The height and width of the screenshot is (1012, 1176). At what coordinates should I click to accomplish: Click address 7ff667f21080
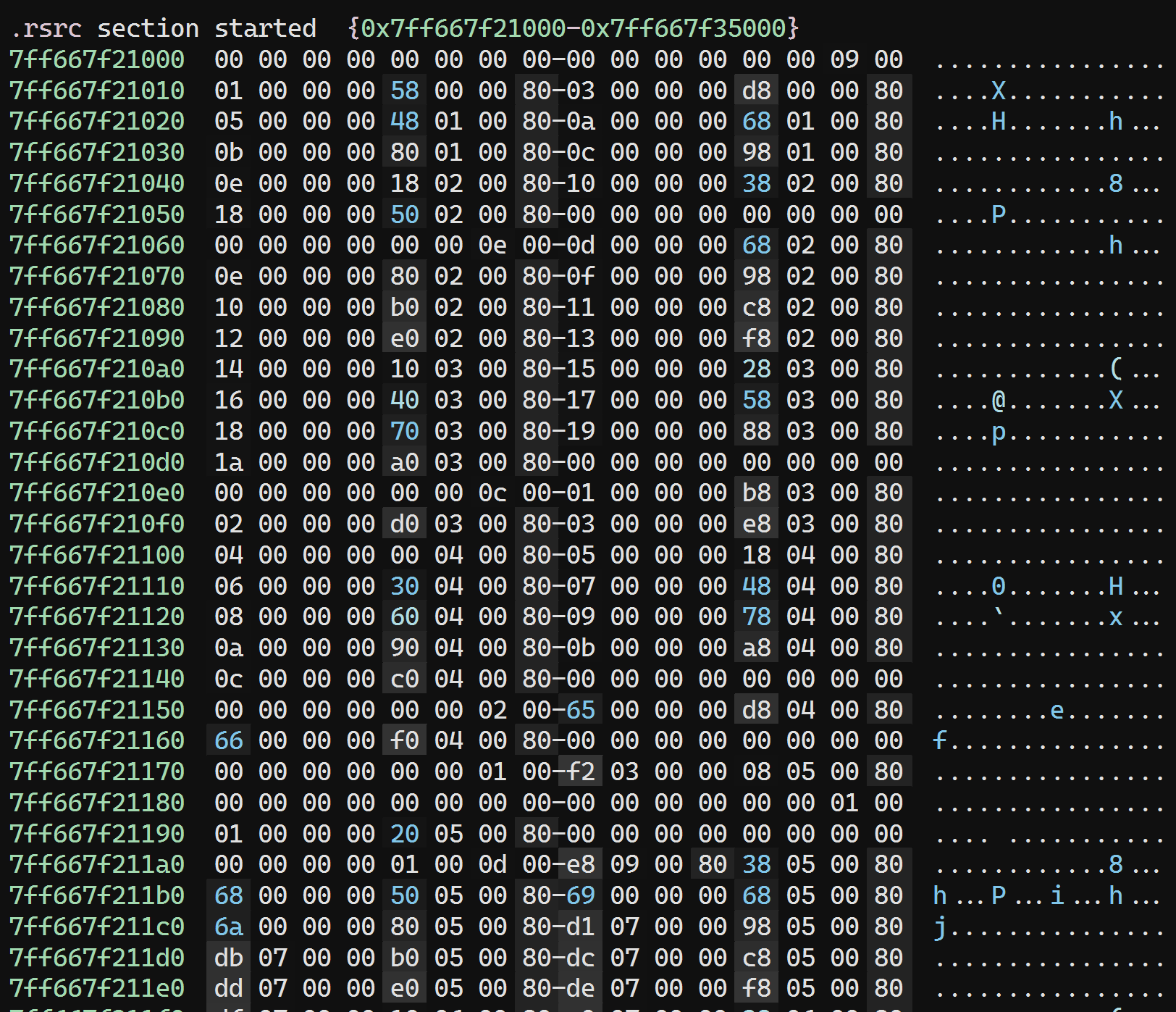pos(97,307)
